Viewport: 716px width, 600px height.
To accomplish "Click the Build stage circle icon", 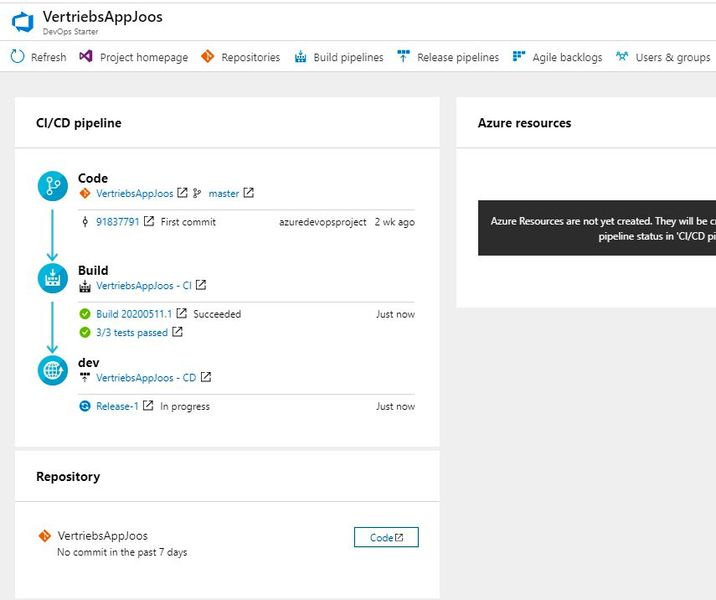I will coord(53,278).
